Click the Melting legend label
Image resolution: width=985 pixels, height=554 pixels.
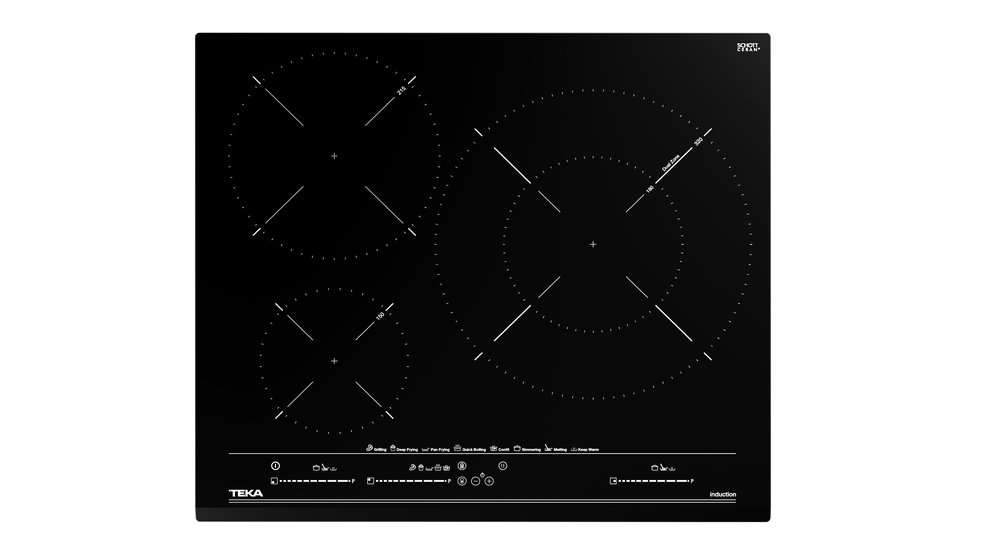point(560,450)
